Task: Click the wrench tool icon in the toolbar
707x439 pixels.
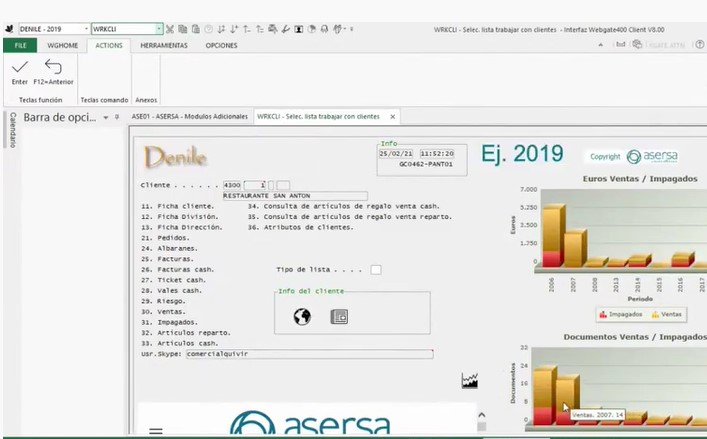Action: pos(285,29)
